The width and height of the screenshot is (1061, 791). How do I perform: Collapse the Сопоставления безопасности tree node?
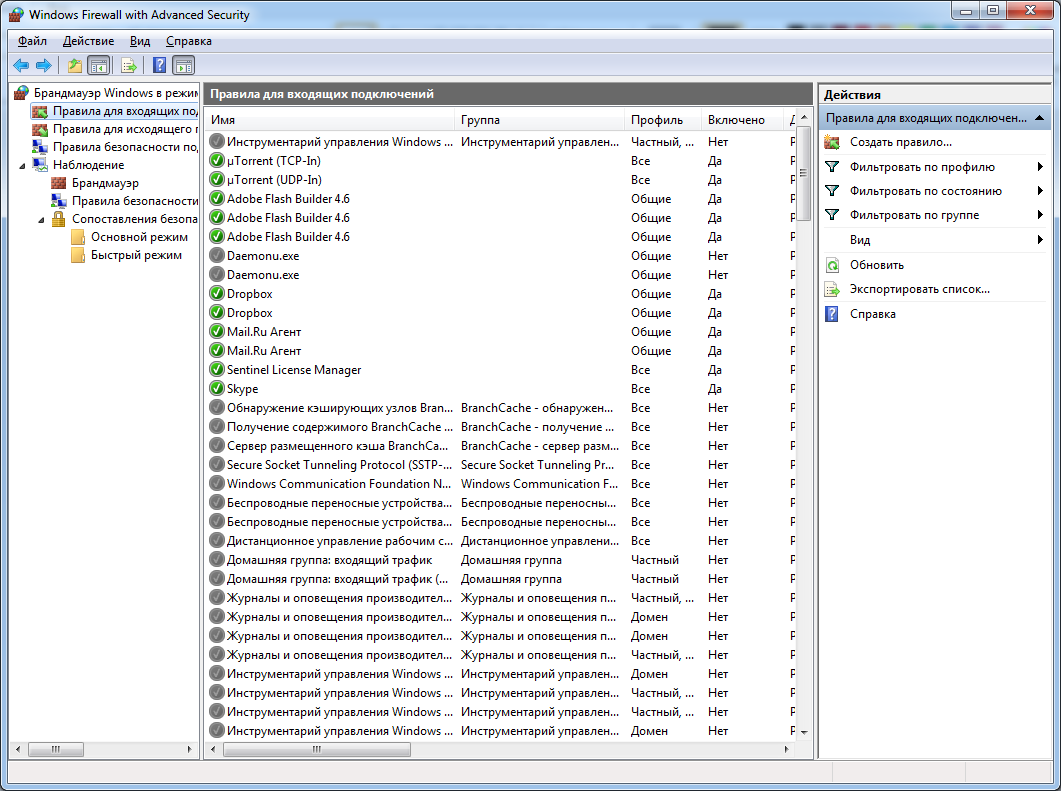42,219
